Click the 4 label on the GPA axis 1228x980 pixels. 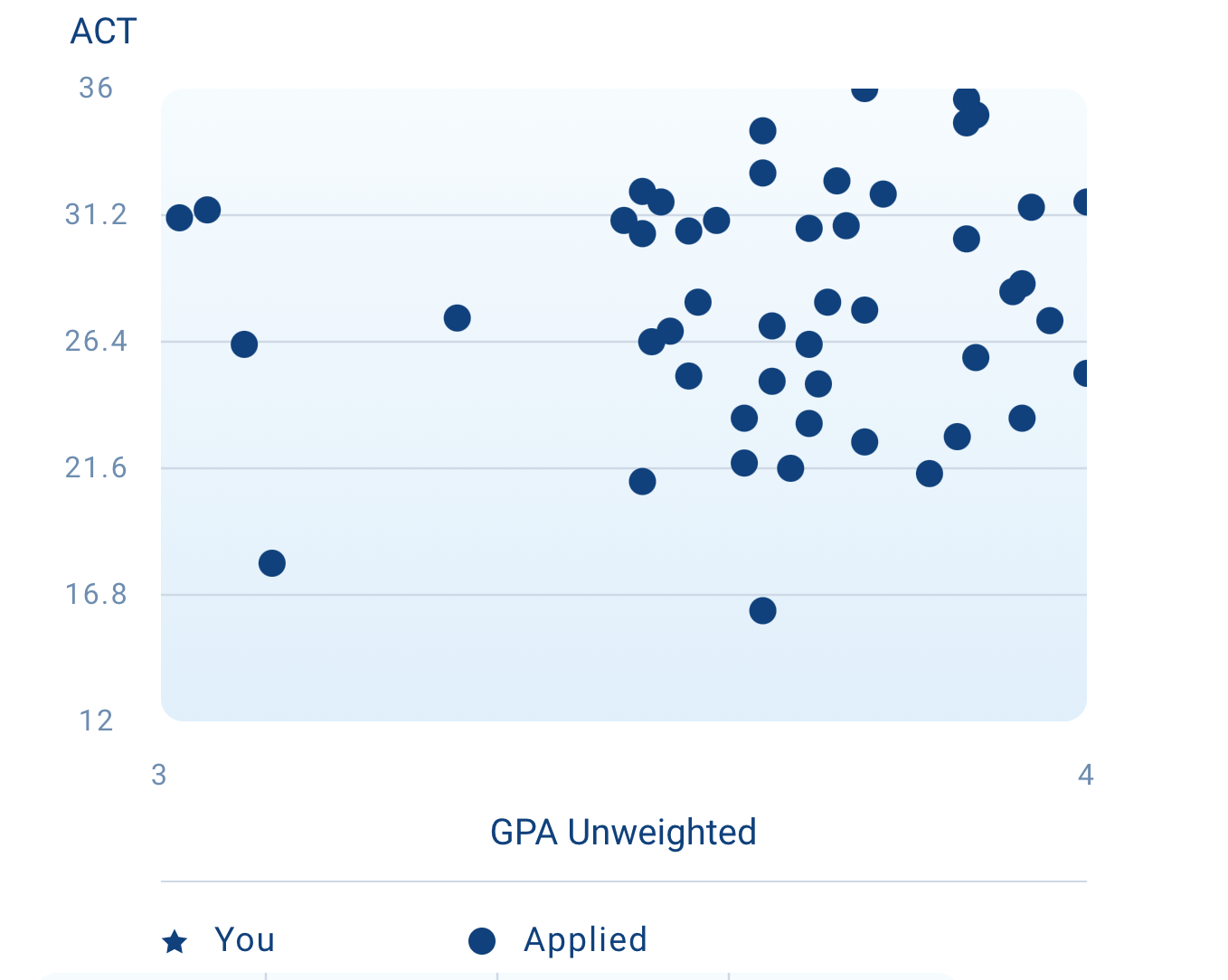(x=1086, y=775)
